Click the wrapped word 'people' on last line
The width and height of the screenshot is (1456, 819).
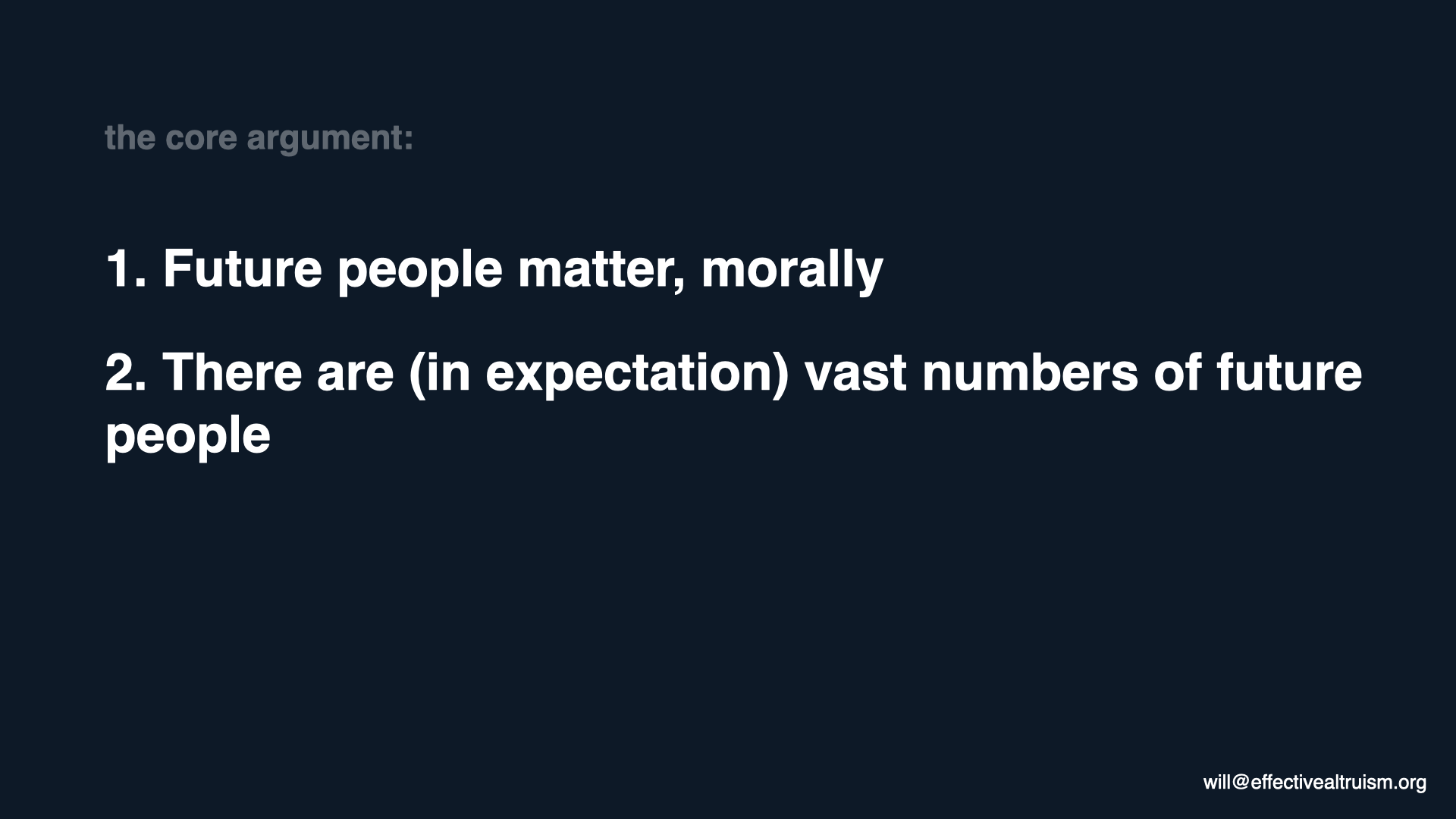point(188,437)
